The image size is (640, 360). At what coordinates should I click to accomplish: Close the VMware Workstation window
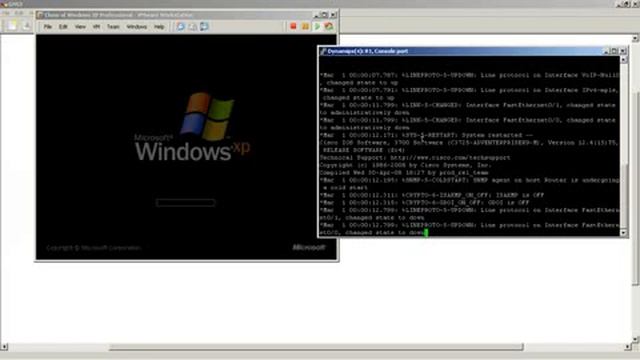(333, 15)
